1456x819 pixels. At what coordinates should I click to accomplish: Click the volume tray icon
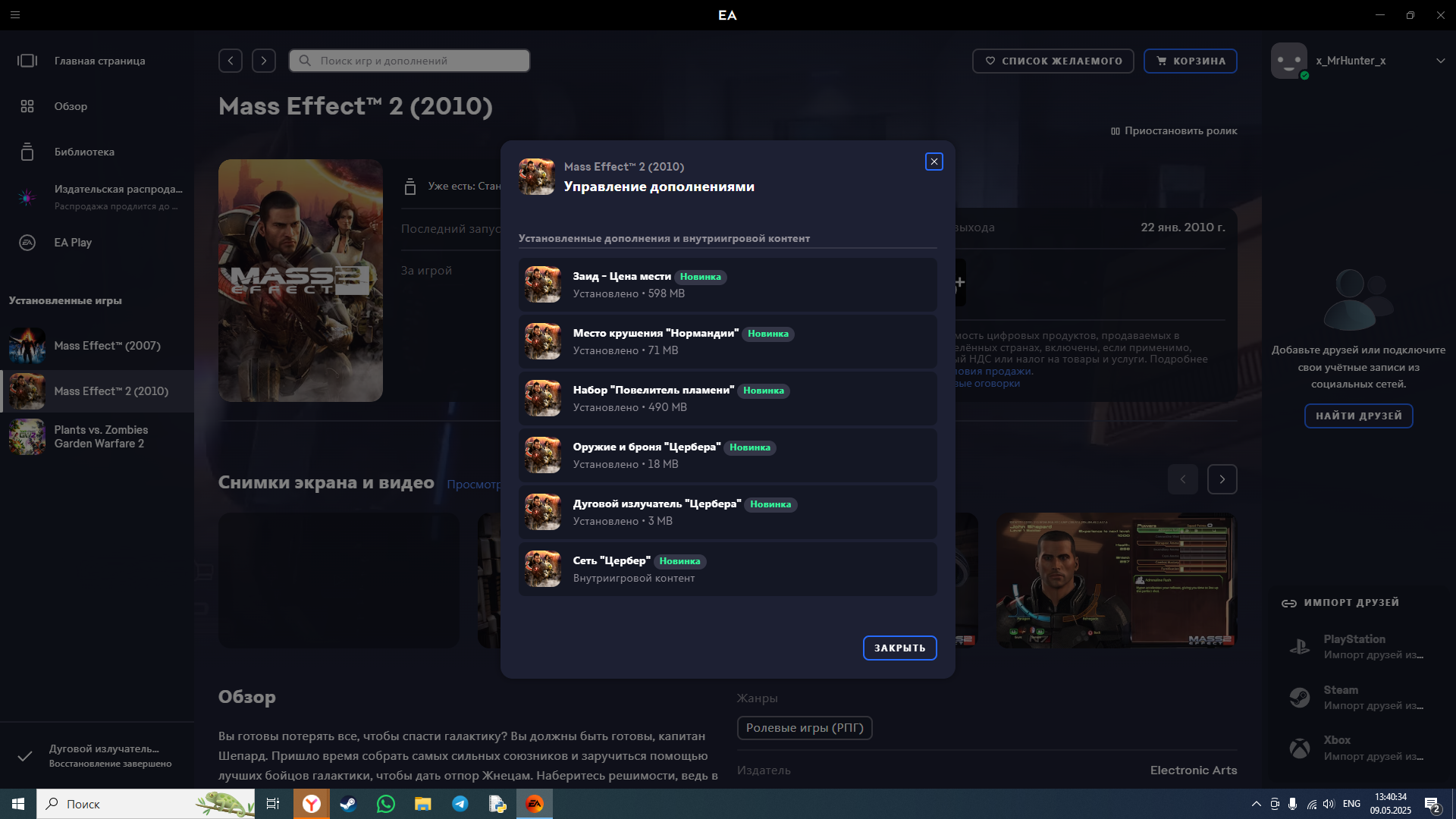(1329, 804)
